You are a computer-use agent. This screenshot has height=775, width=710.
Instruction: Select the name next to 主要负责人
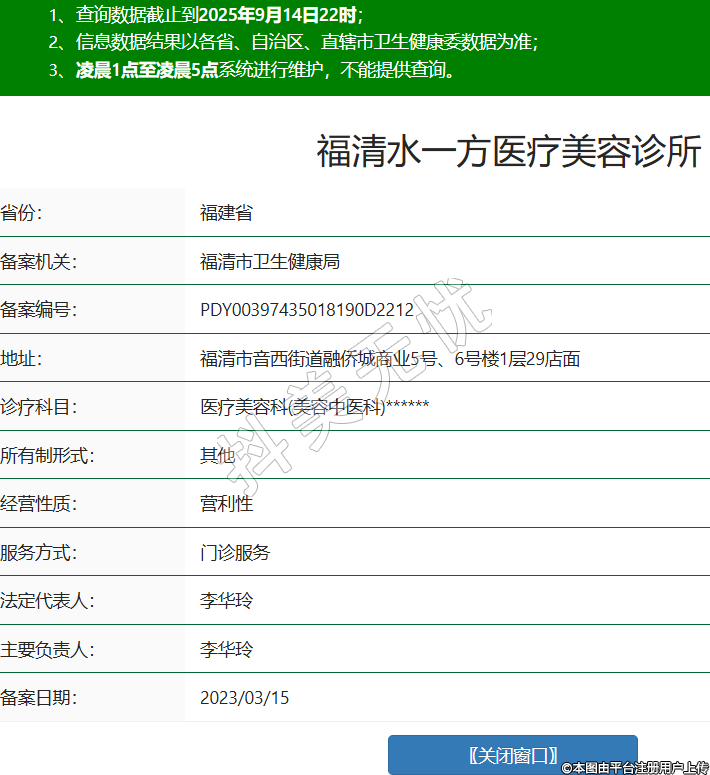point(226,650)
